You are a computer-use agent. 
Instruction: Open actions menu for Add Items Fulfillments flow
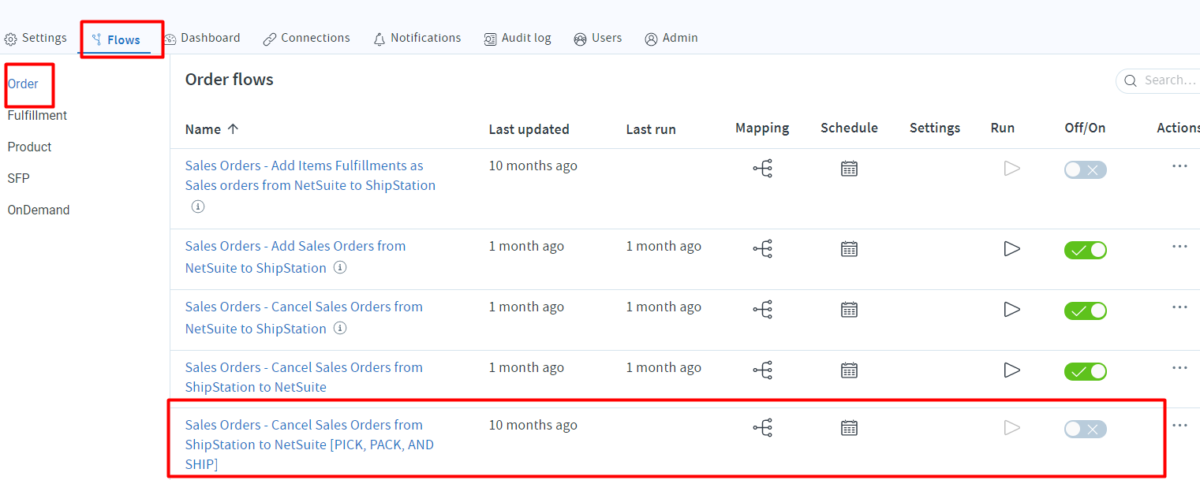point(1180,166)
